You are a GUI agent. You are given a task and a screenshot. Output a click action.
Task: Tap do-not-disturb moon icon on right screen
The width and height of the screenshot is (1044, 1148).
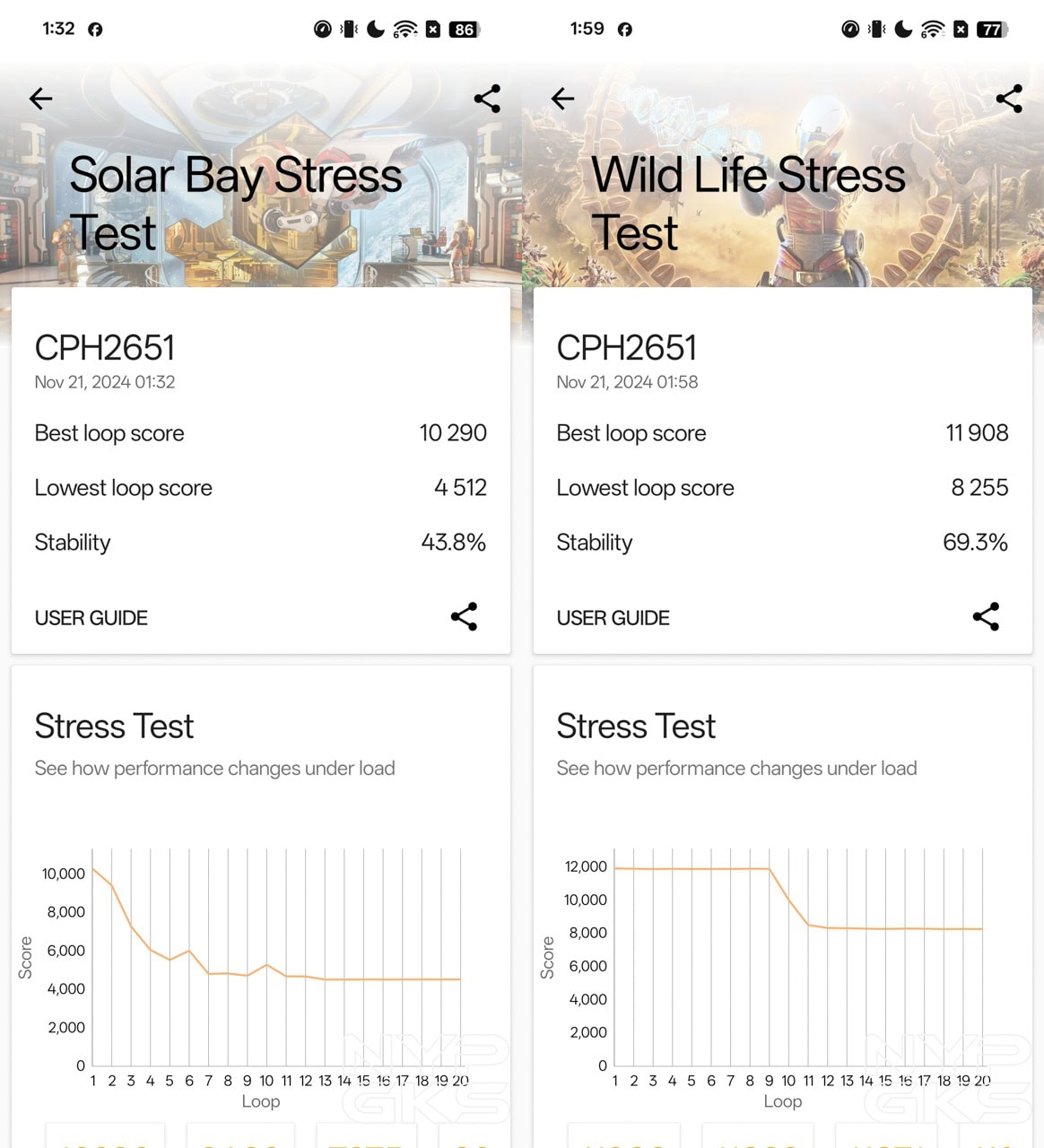tap(904, 30)
